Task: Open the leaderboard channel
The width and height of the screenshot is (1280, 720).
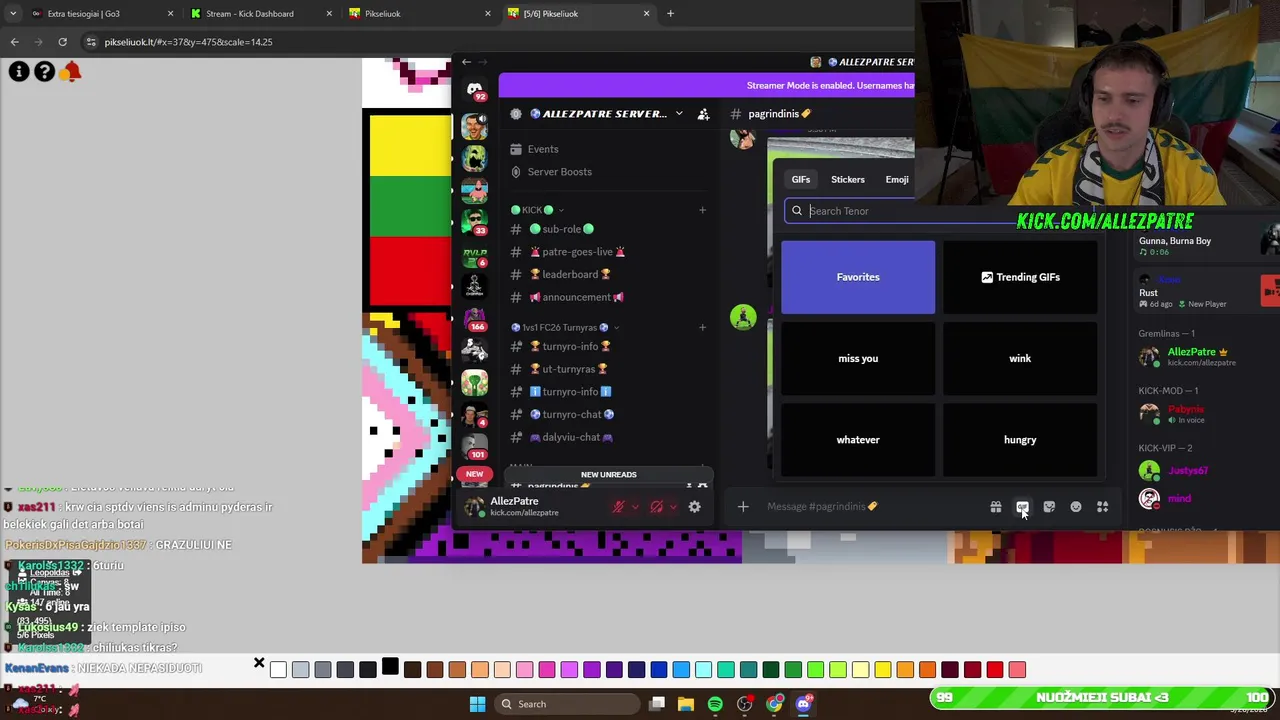Action: (x=570, y=274)
